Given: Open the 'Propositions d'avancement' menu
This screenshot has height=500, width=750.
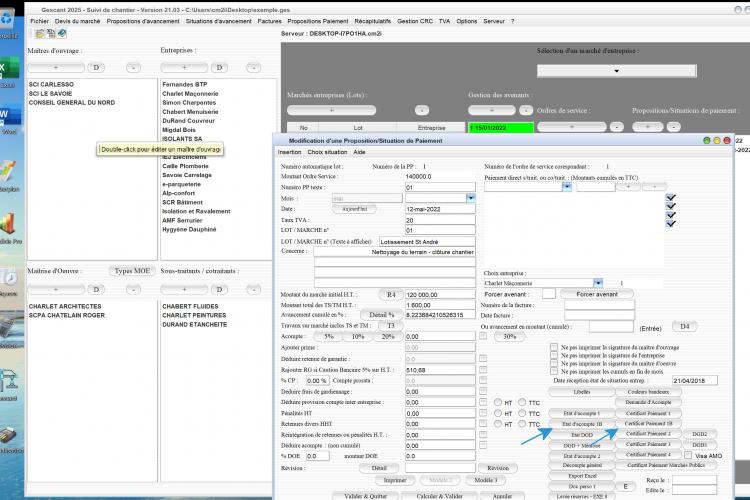Looking at the screenshot, I should coord(143,21).
